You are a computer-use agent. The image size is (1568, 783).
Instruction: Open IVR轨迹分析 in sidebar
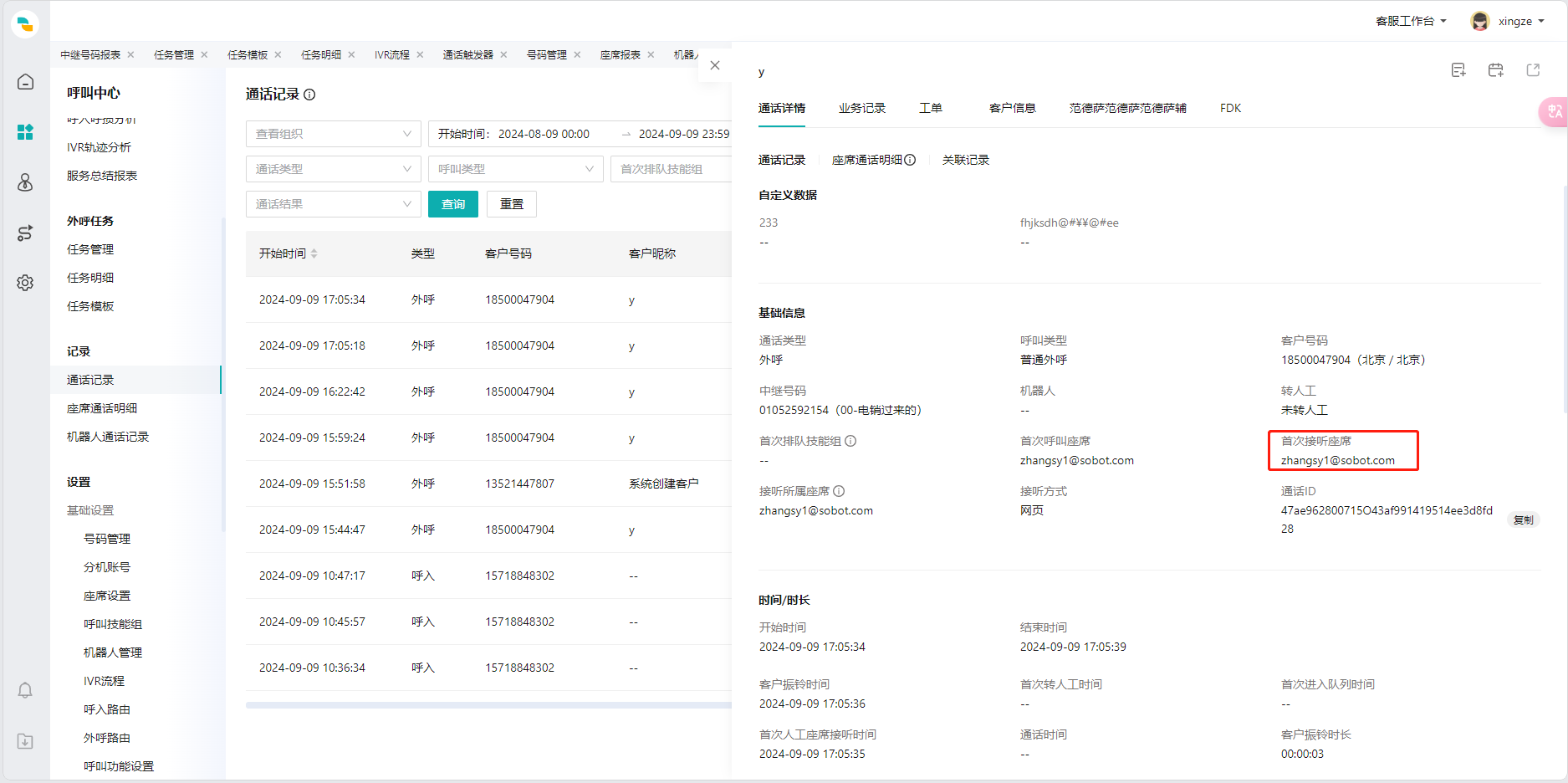[x=99, y=147]
